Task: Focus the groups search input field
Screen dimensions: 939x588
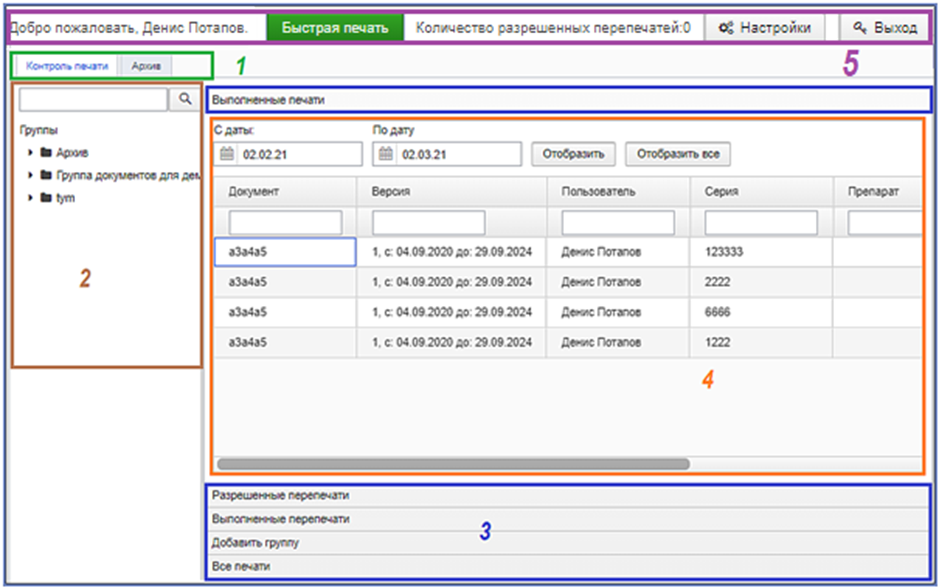Action: pyautogui.click(x=93, y=99)
